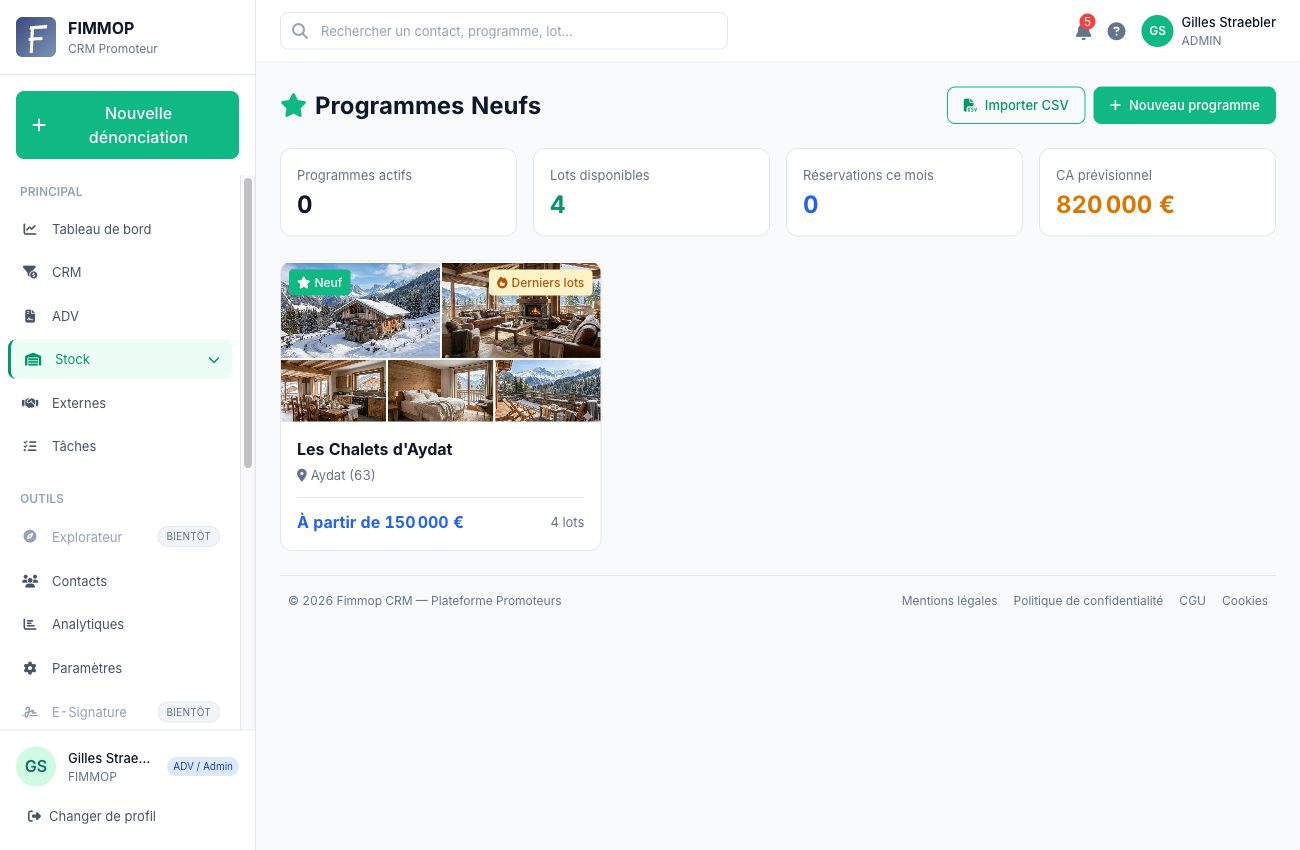Click the Stock warehouse icon

click(x=33, y=360)
